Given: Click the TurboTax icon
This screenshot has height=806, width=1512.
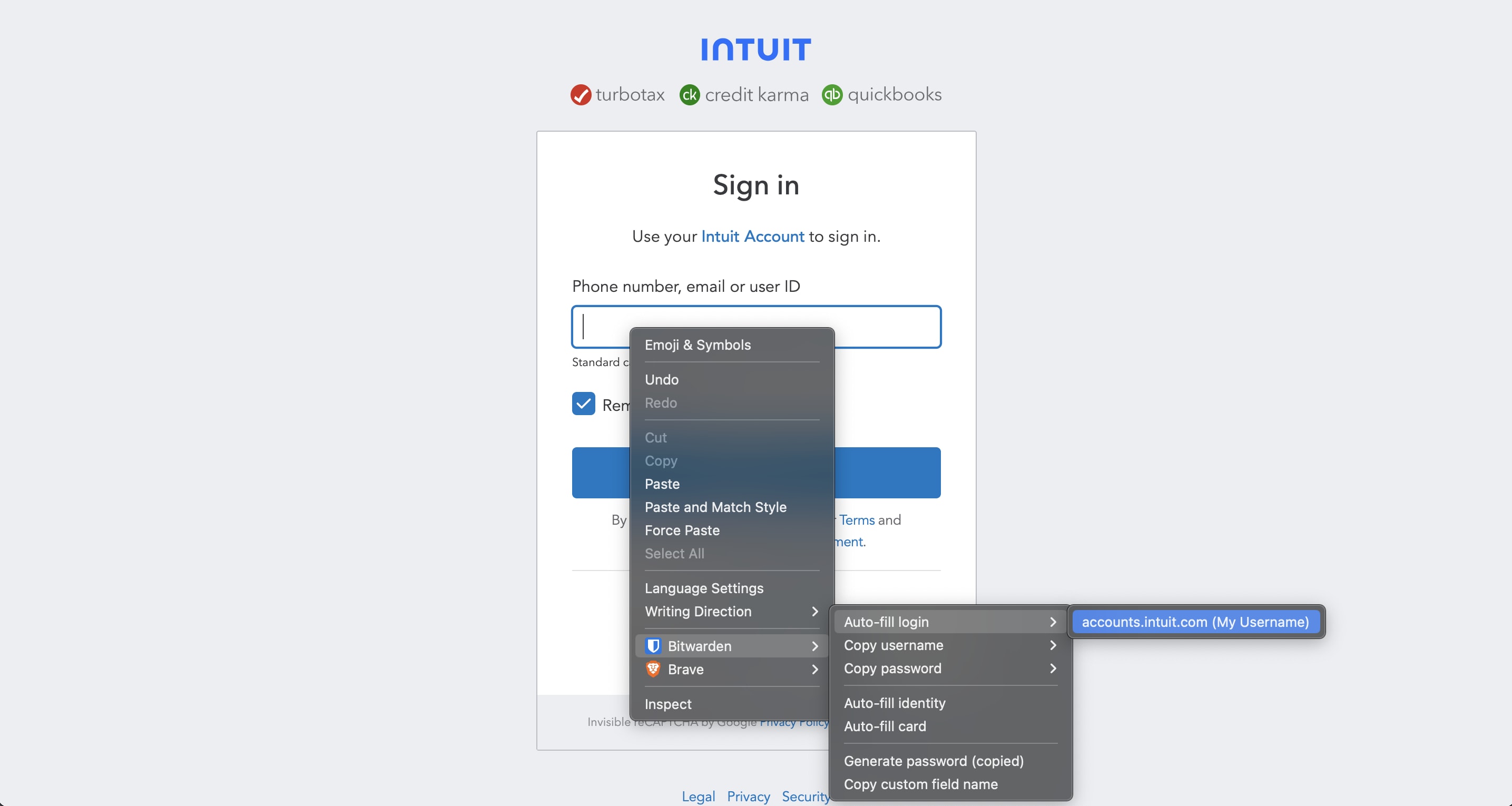Looking at the screenshot, I should click(x=579, y=95).
